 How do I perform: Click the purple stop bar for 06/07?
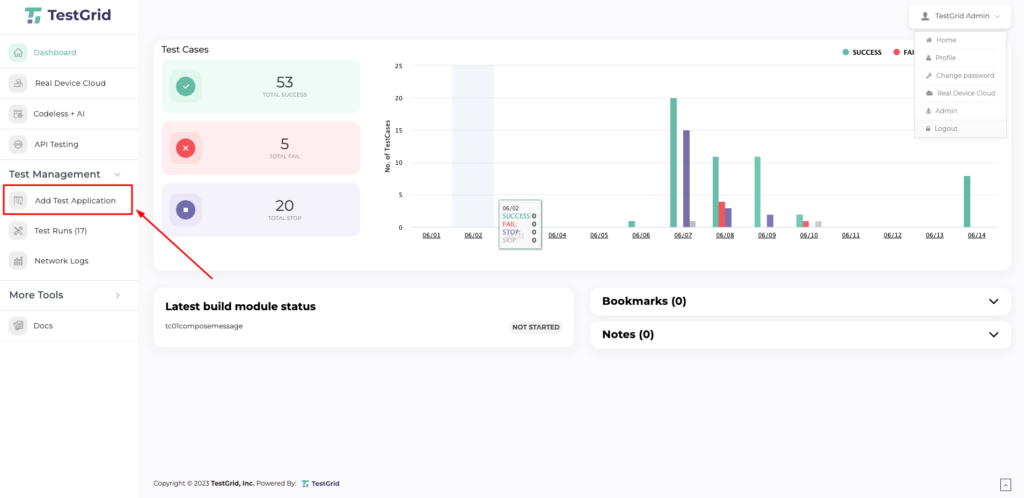(686, 179)
